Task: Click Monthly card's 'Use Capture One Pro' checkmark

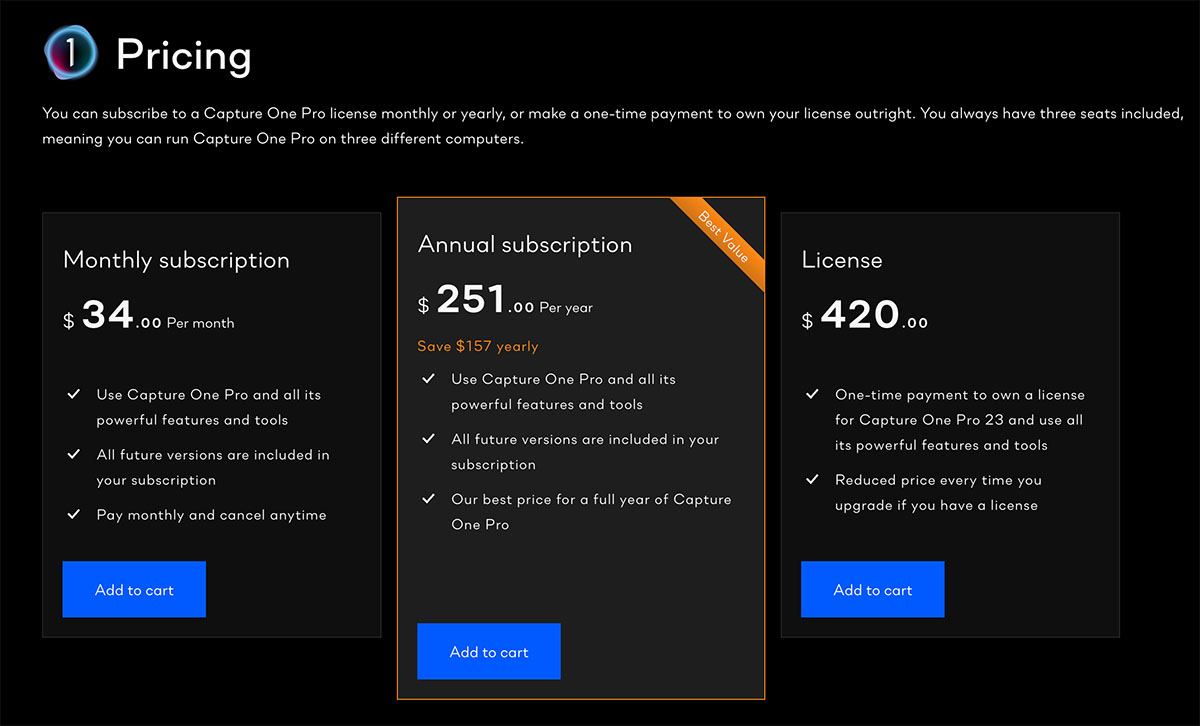Action: 73,395
